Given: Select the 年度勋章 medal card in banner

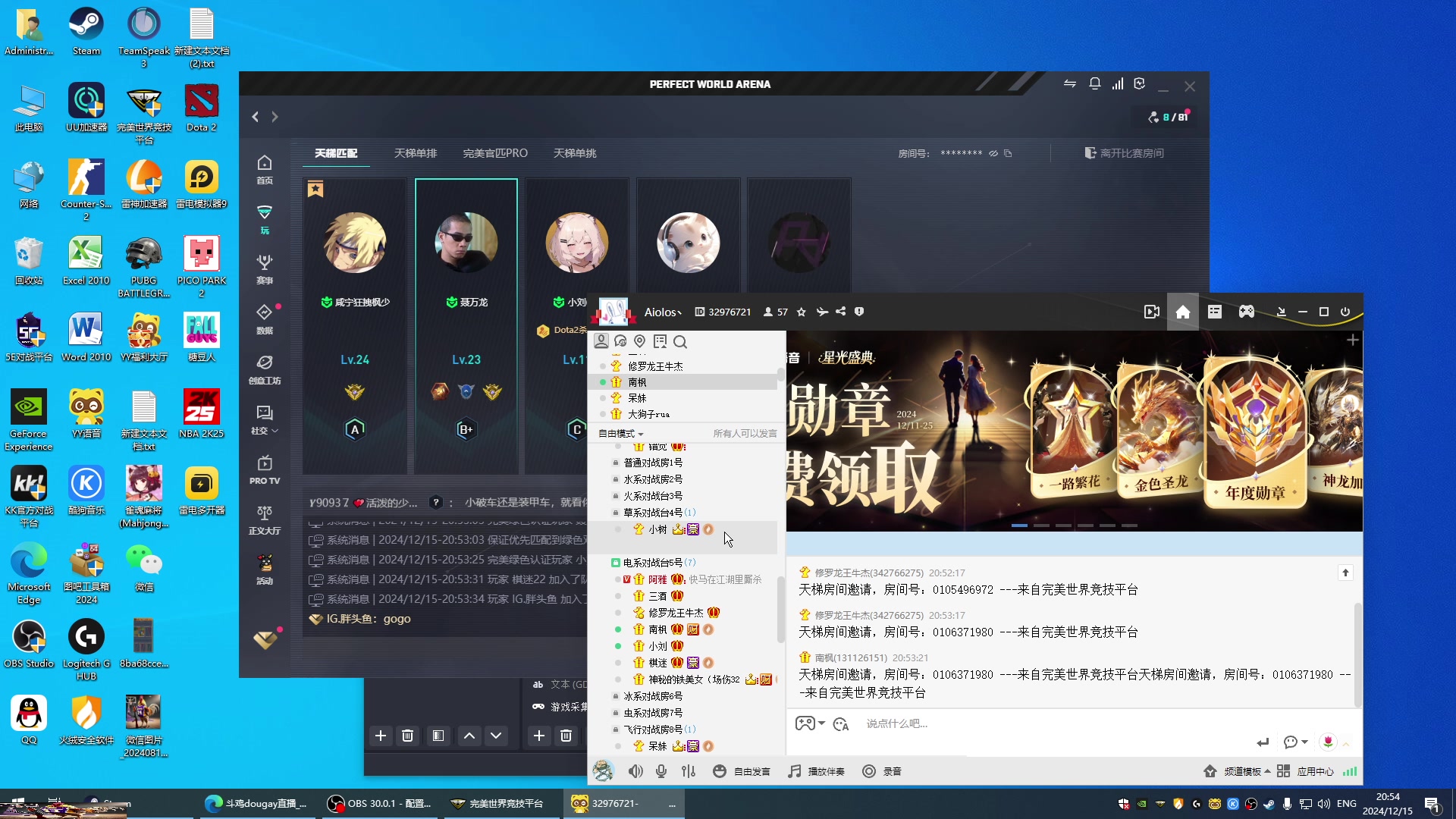Looking at the screenshot, I should coord(1255,432).
